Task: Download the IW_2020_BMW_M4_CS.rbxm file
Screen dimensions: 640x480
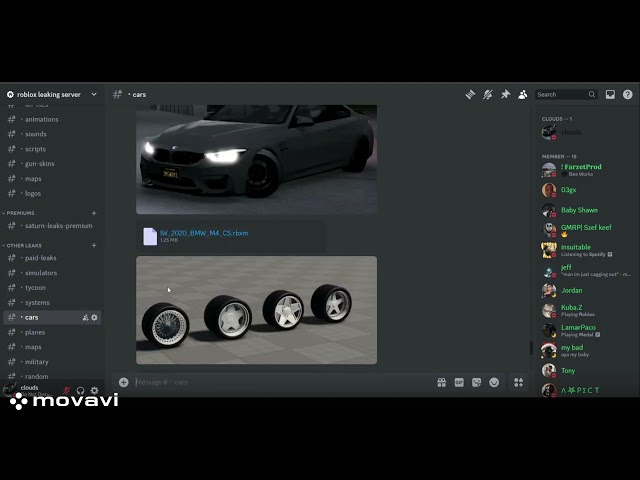Action: click(x=204, y=233)
